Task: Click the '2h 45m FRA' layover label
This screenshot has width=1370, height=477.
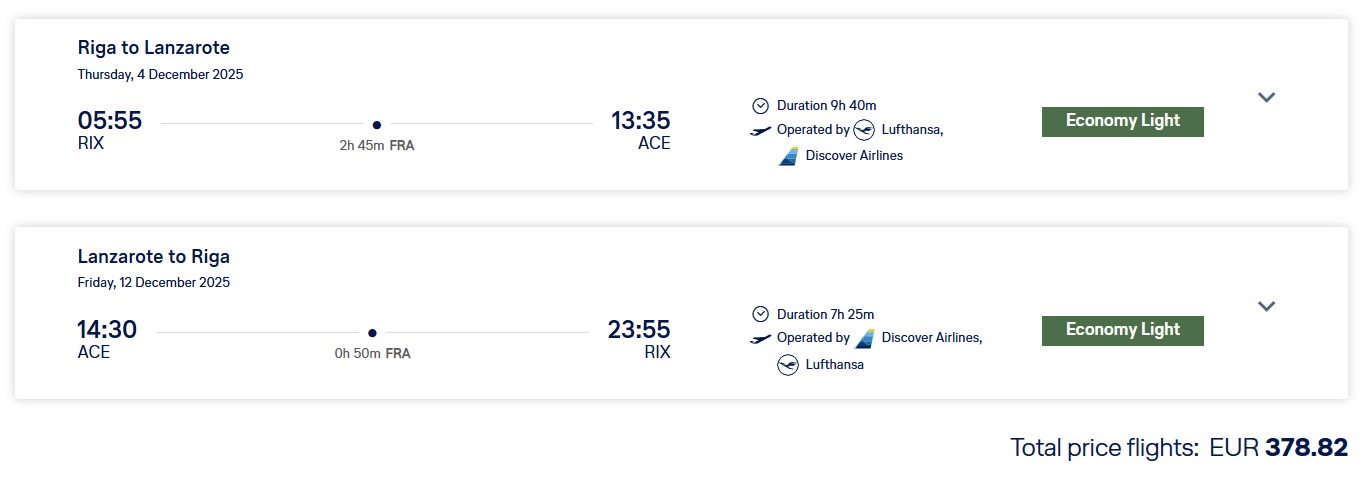Action: (x=377, y=145)
